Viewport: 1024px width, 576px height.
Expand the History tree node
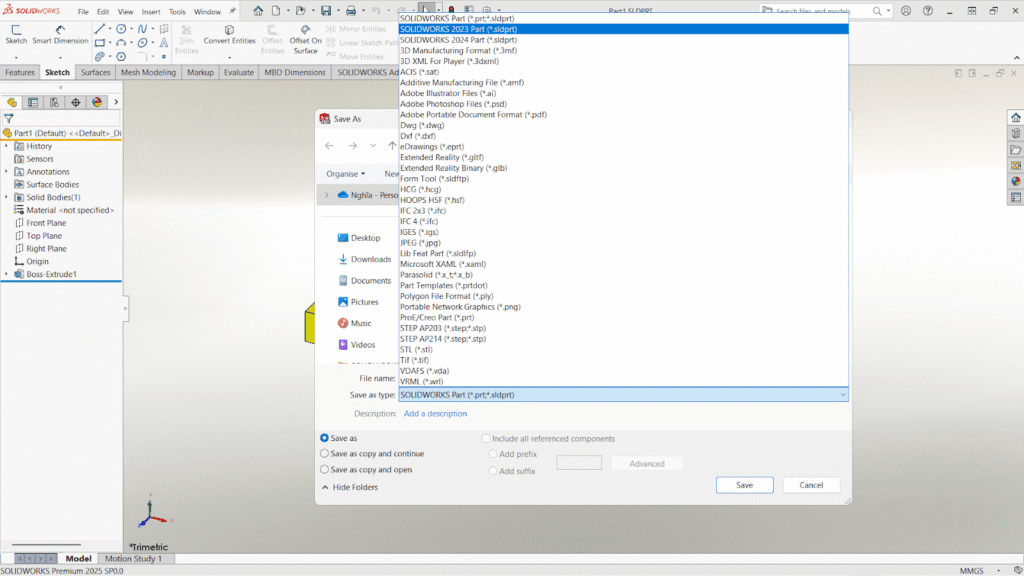click(x=7, y=146)
